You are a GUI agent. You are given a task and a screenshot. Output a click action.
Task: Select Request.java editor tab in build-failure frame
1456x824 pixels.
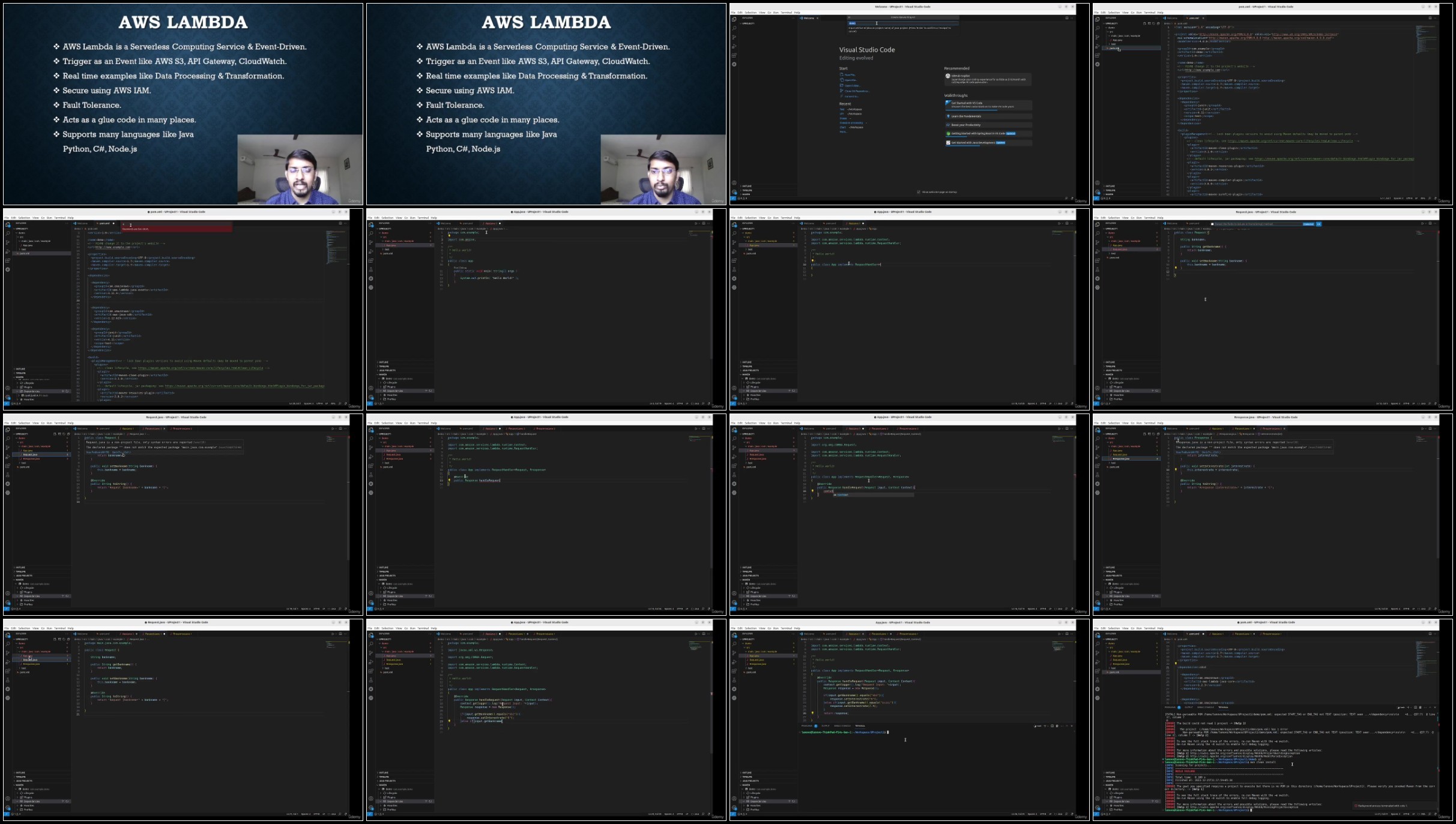[1242, 634]
